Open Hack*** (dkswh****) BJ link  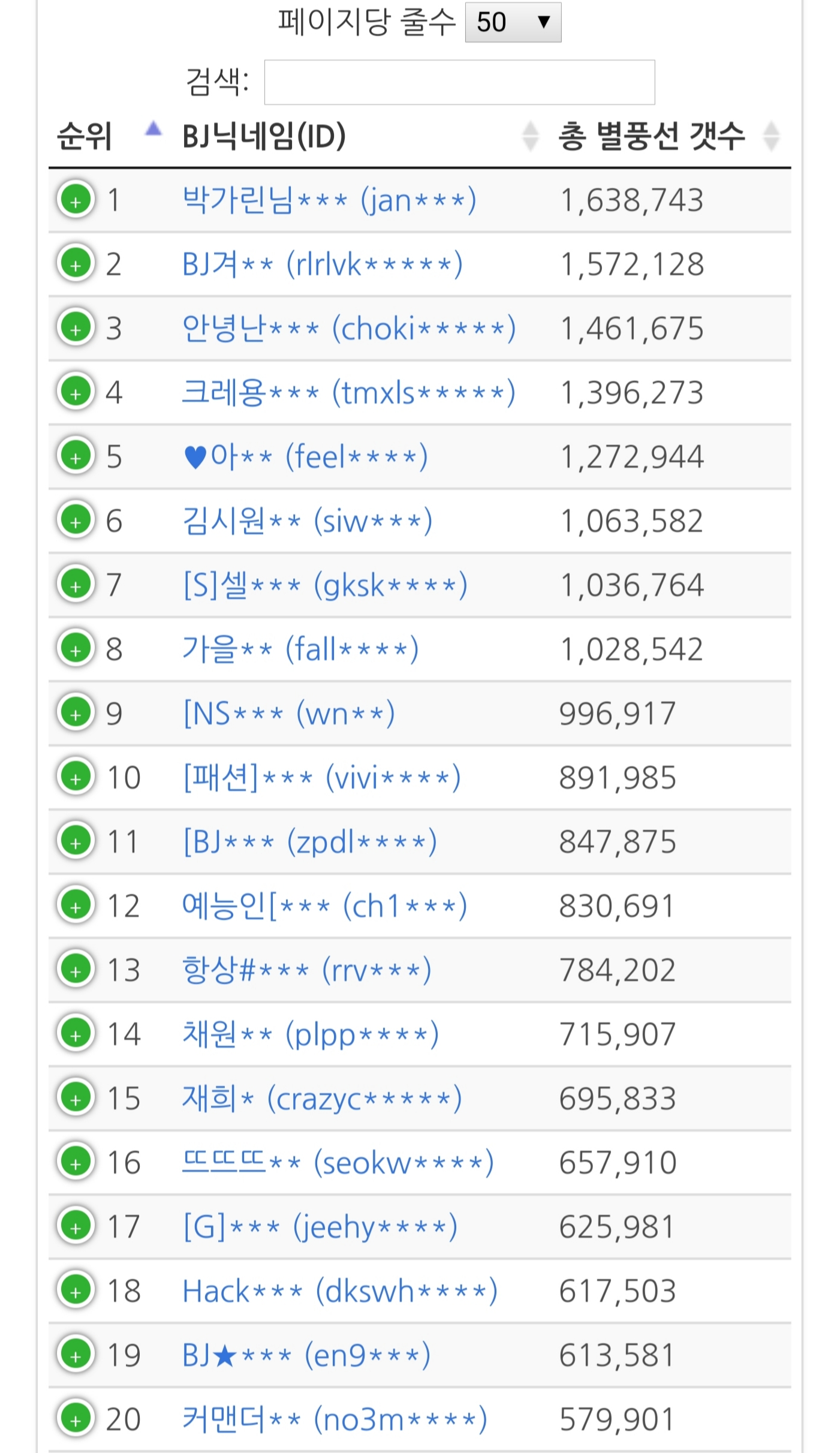point(339,1290)
